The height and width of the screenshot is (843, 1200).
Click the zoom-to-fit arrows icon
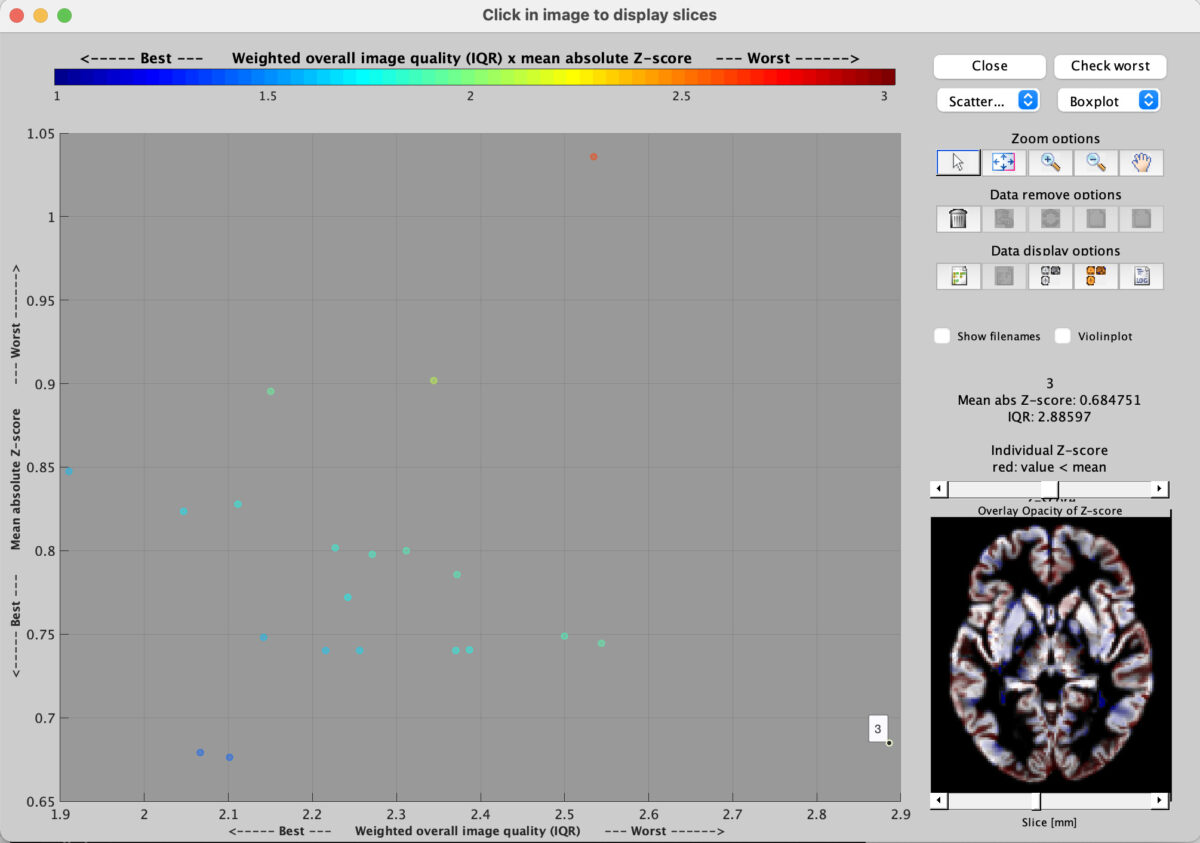[1004, 162]
